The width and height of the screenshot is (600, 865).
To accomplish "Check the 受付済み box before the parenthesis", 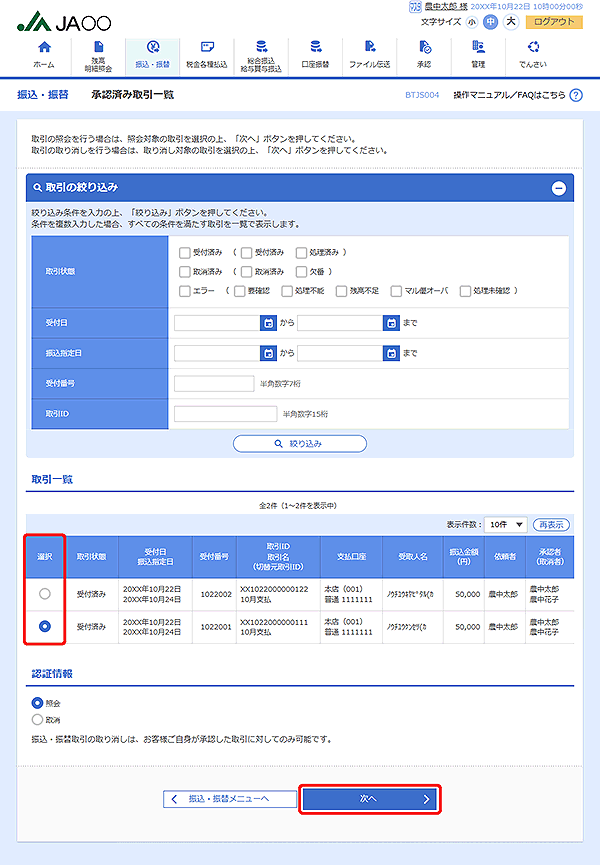I will tap(184, 253).
